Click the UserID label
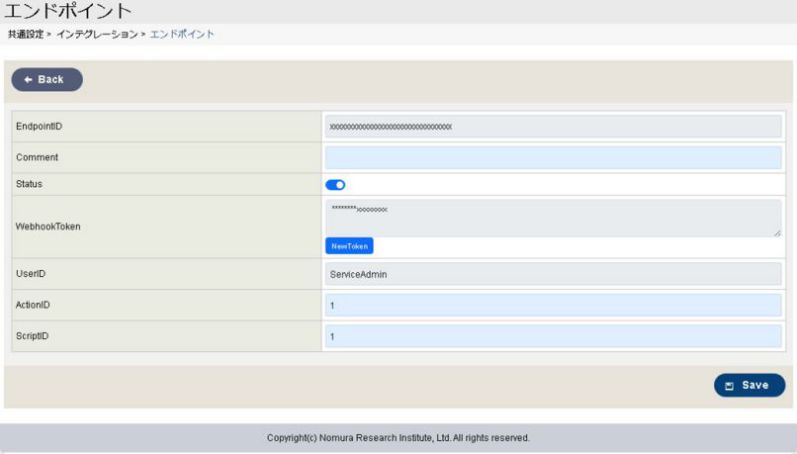 tap(30, 274)
